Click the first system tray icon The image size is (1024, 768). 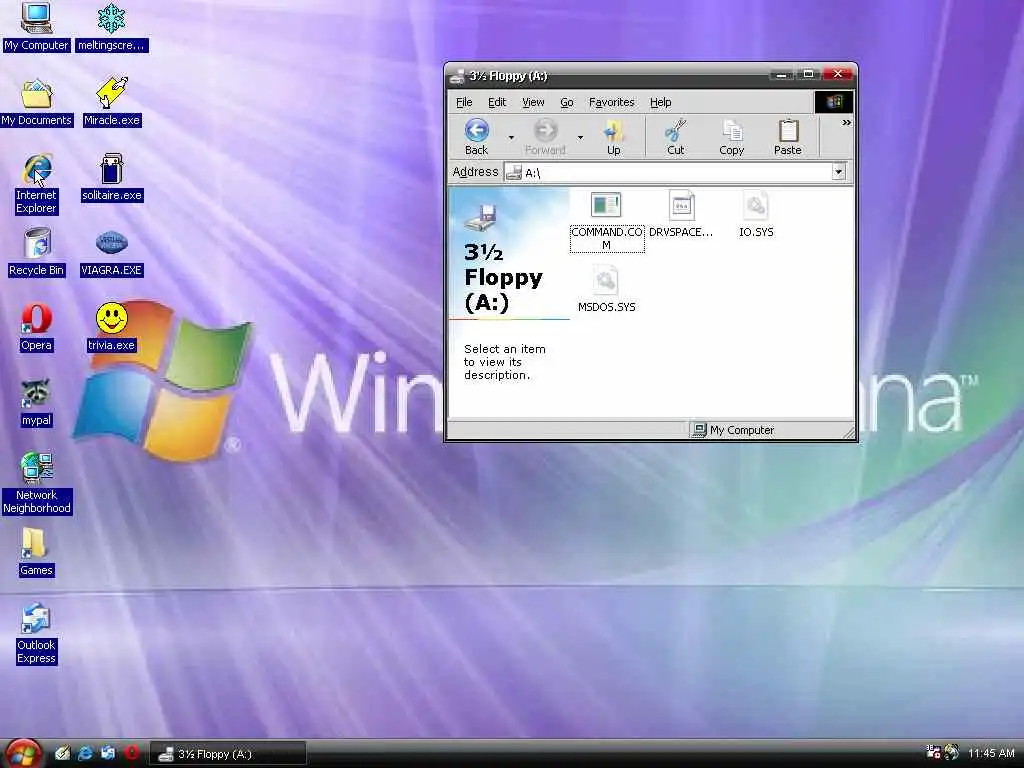coord(933,752)
